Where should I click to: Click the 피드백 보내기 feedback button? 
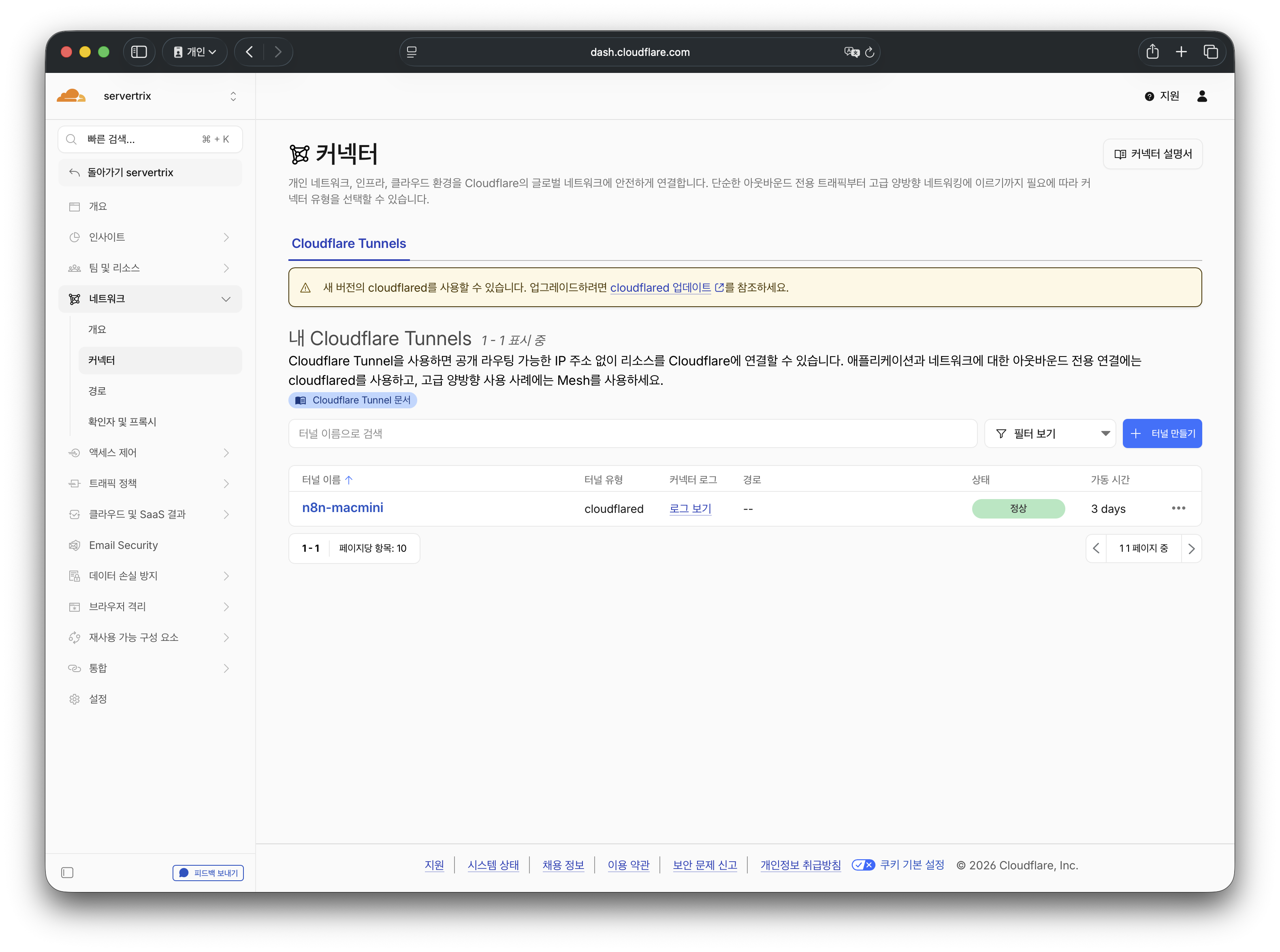[x=208, y=873]
